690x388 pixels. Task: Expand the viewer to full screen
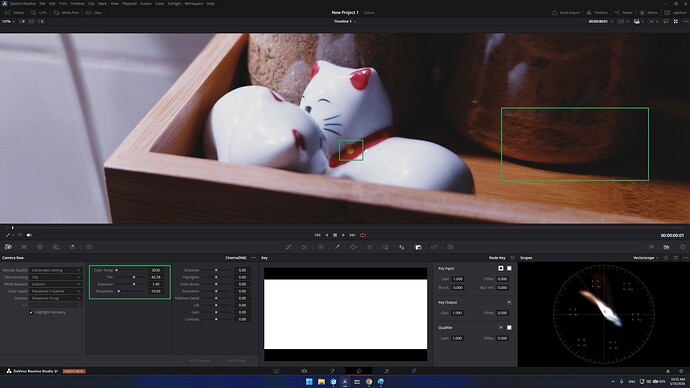(675, 21)
